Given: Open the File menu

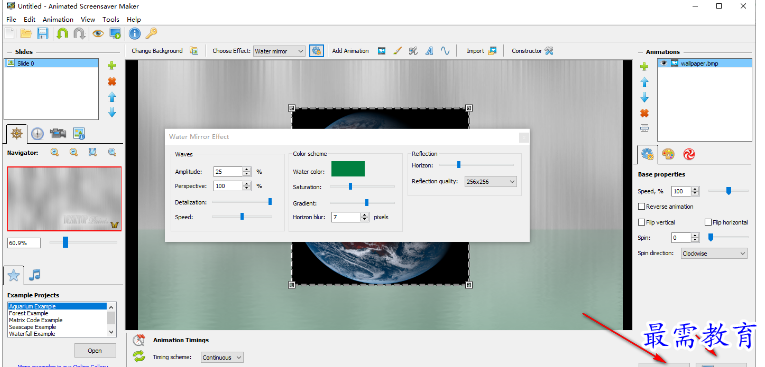Looking at the screenshot, I should 11,20.
